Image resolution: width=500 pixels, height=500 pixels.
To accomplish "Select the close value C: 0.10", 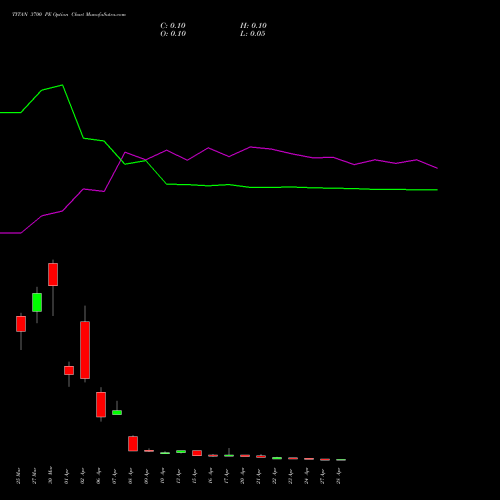I will (173, 26).
